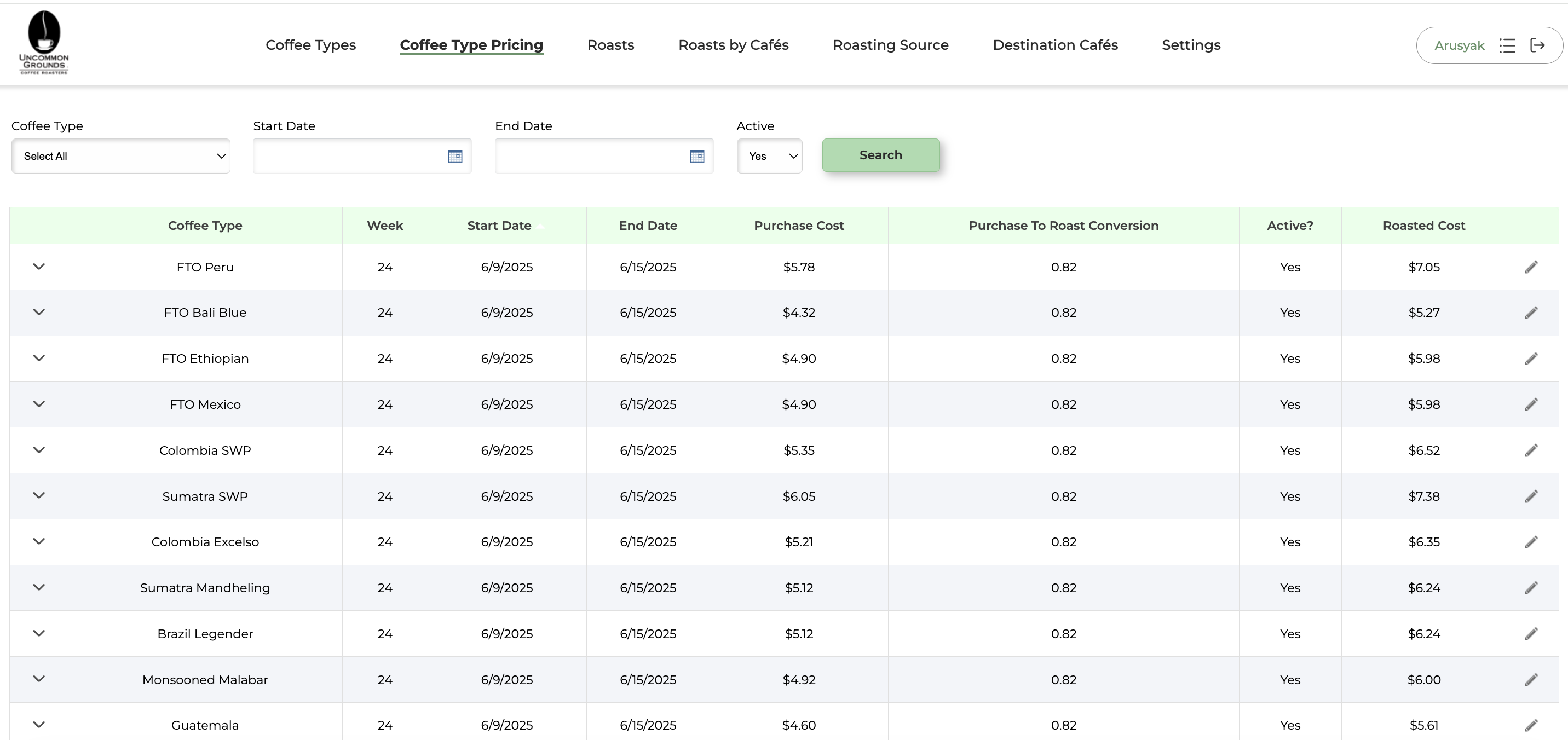Edit the Monsooned Malabar pricing row
This screenshot has height=740, width=1568.
pyautogui.click(x=1531, y=679)
